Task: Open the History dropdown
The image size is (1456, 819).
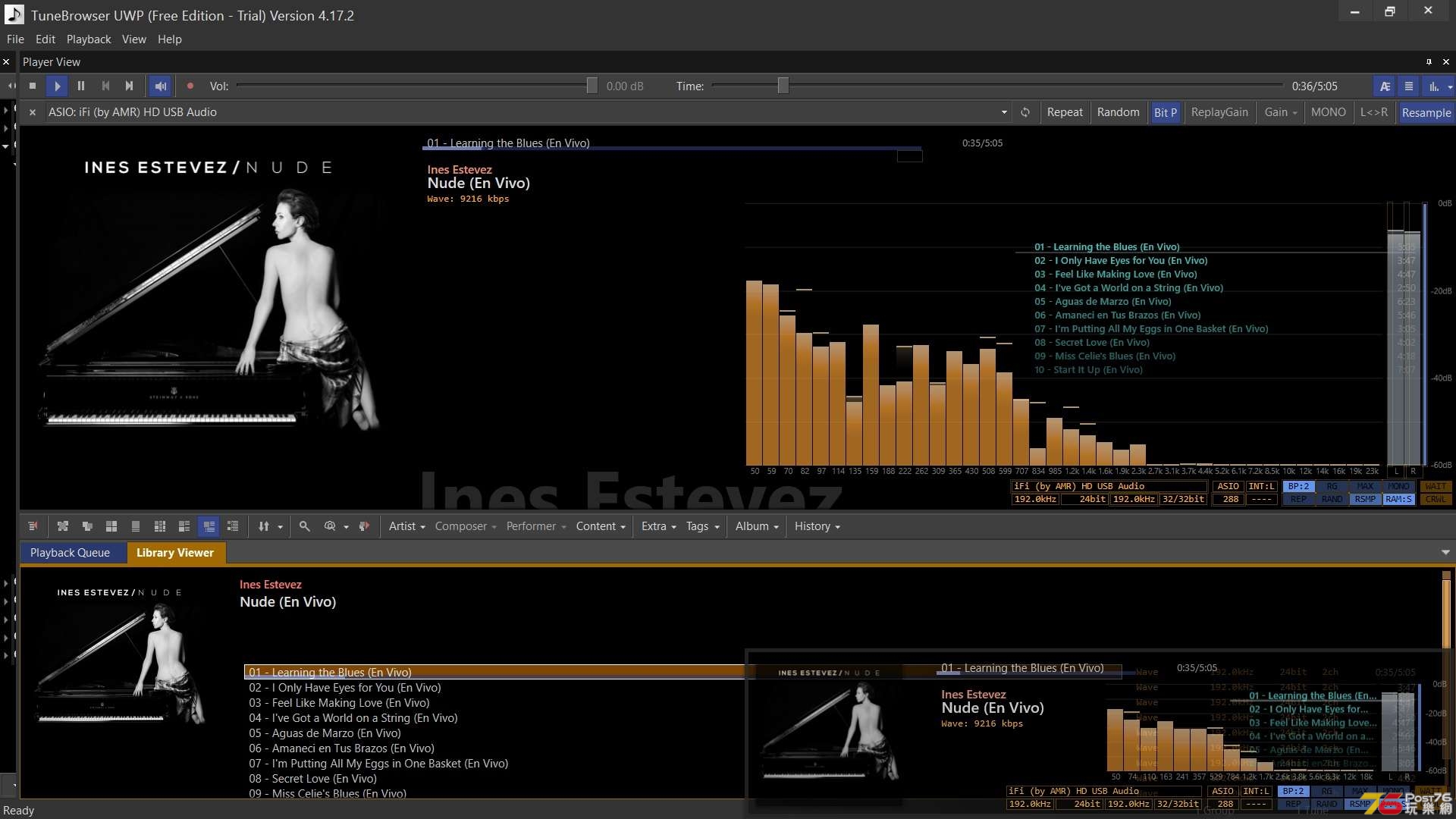Action: coord(817,526)
